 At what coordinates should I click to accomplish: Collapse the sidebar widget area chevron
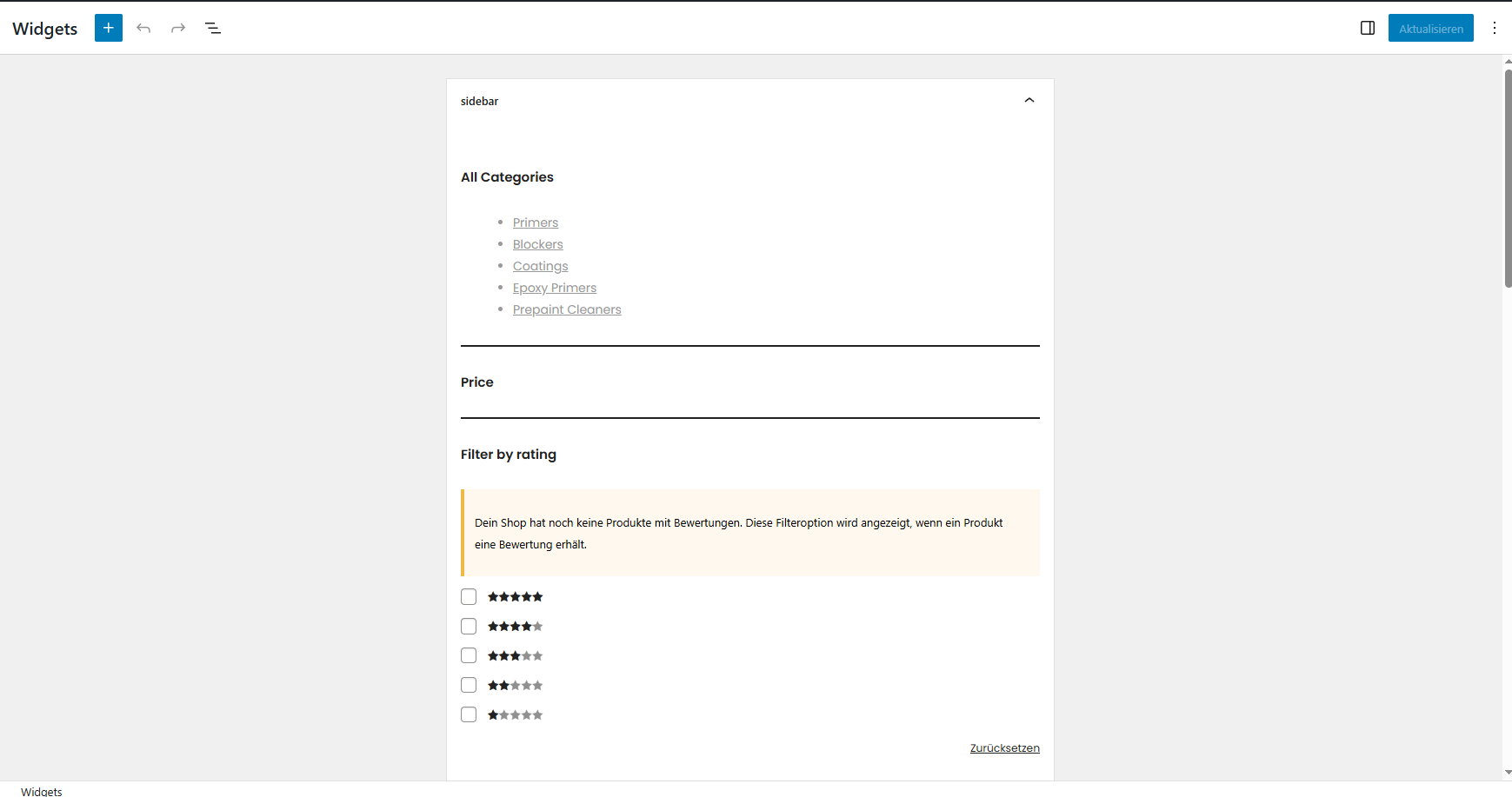point(1029,101)
